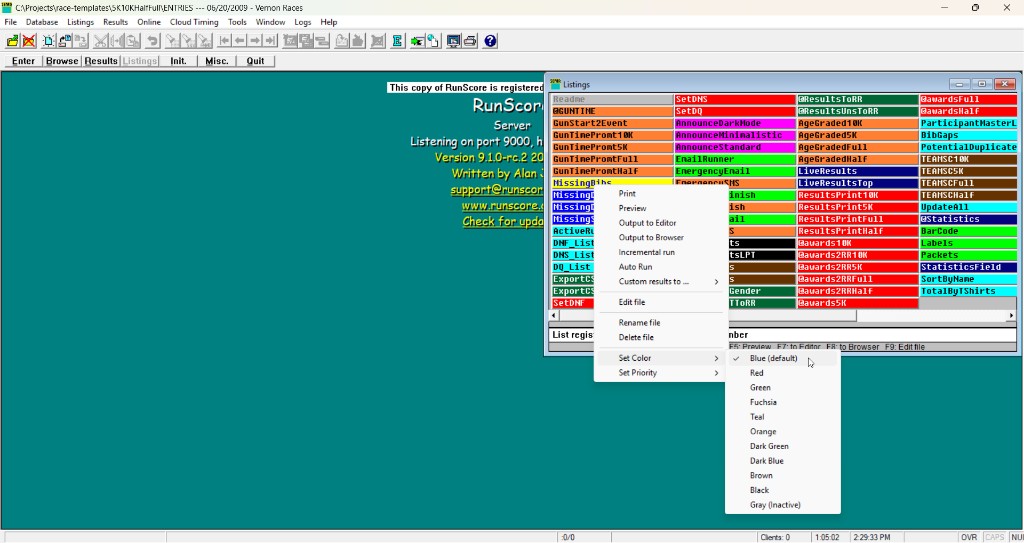
Task: Click the new record sparkle icon
Action: click(x=49, y=41)
